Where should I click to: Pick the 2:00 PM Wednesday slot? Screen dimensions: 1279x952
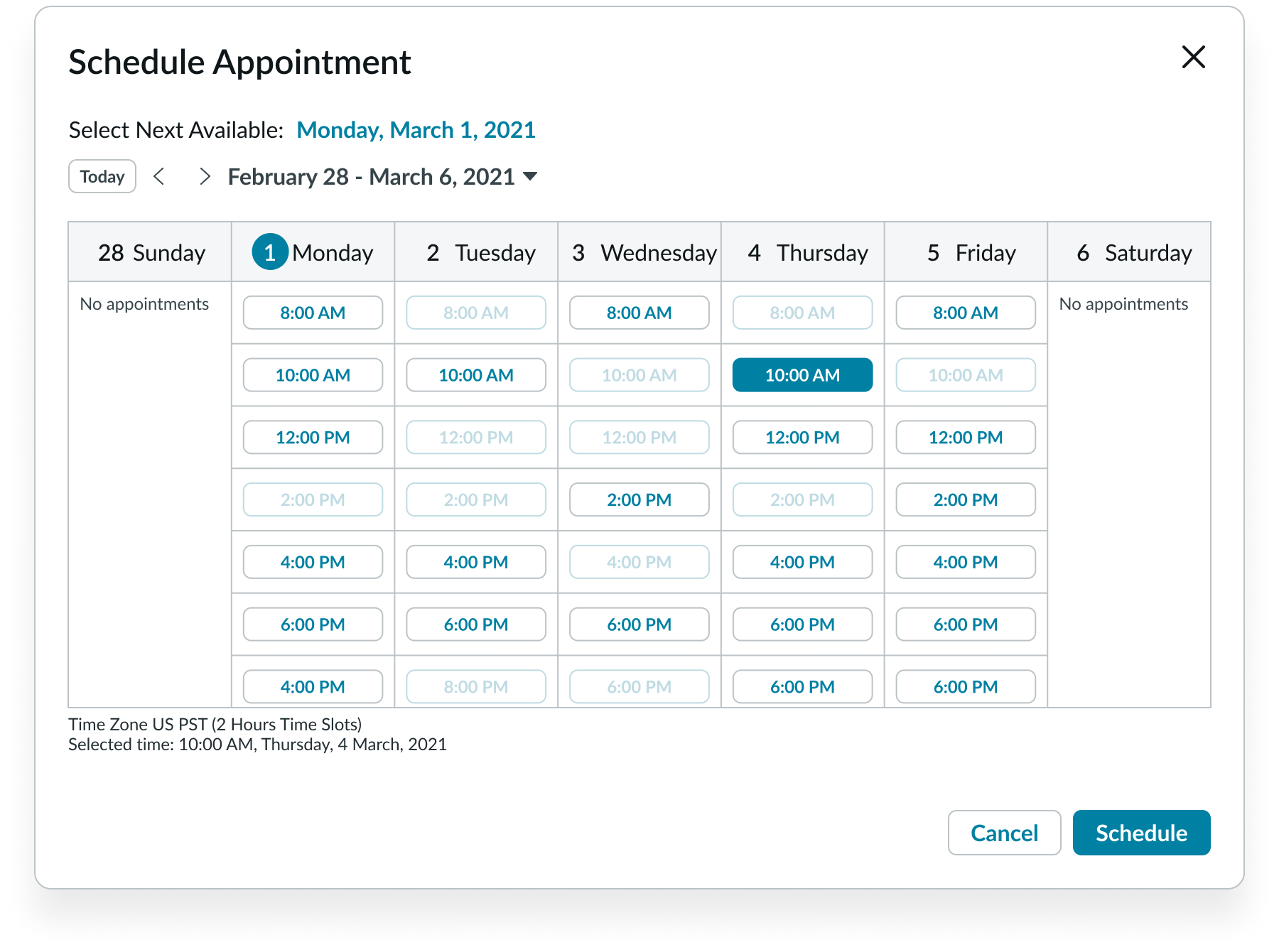coord(638,499)
